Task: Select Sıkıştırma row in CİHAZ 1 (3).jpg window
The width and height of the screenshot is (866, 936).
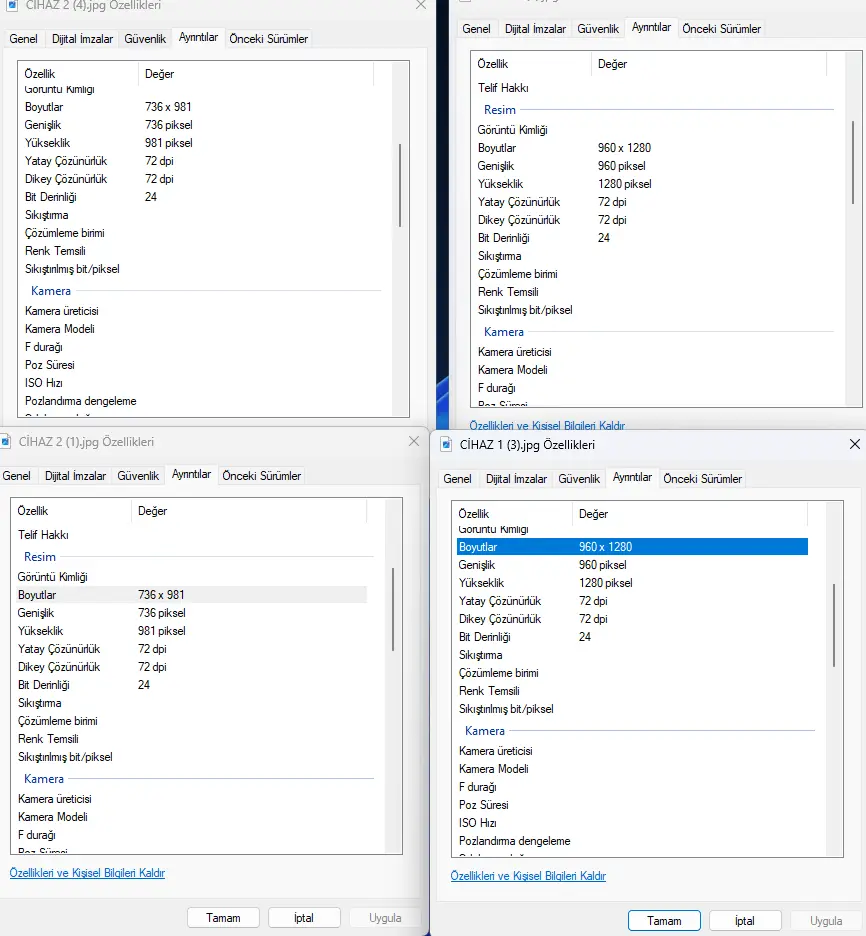Action: (x=632, y=655)
